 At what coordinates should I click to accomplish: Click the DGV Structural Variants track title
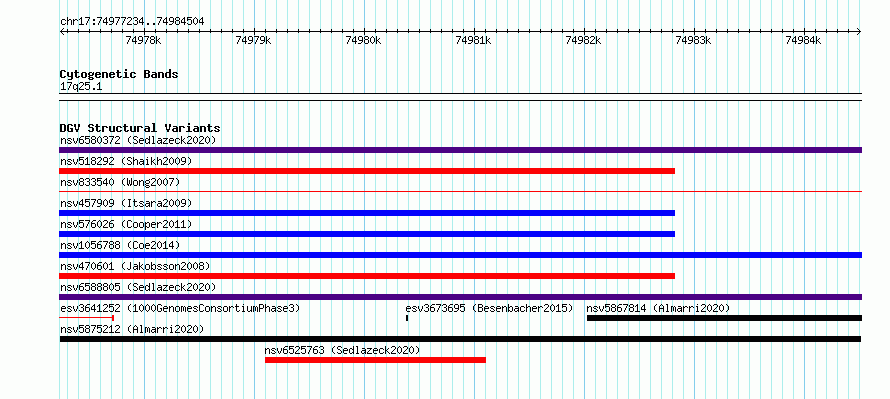(140, 128)
